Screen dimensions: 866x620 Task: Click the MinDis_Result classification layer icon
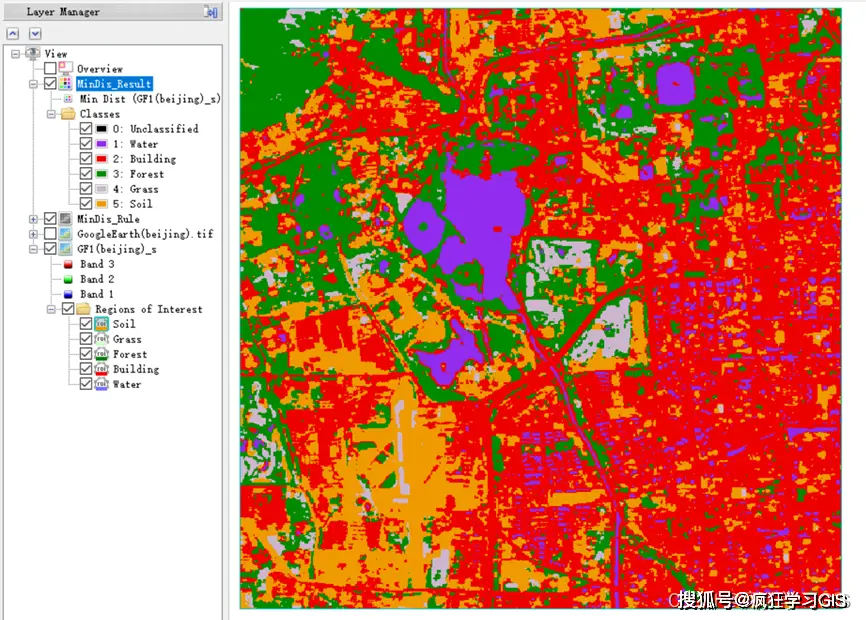pyautogui.click(x=65, y=83)
